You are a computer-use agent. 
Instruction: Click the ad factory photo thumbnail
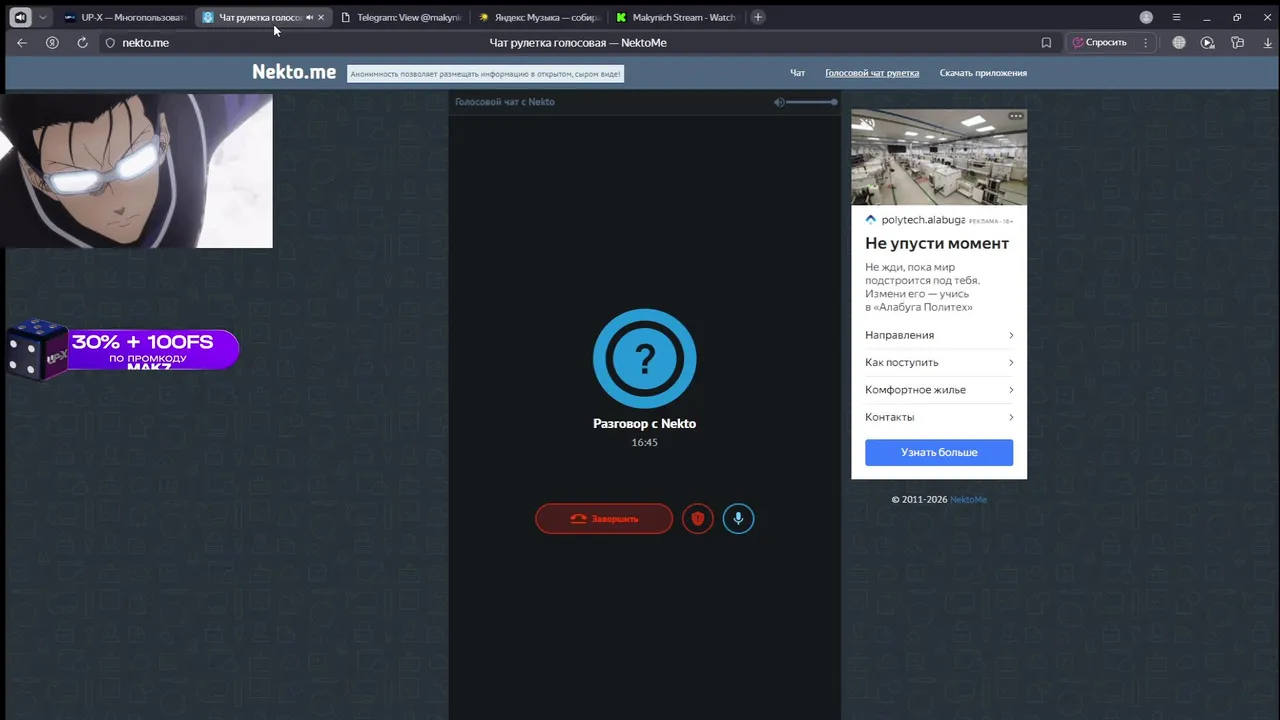(x=939, y=157)
